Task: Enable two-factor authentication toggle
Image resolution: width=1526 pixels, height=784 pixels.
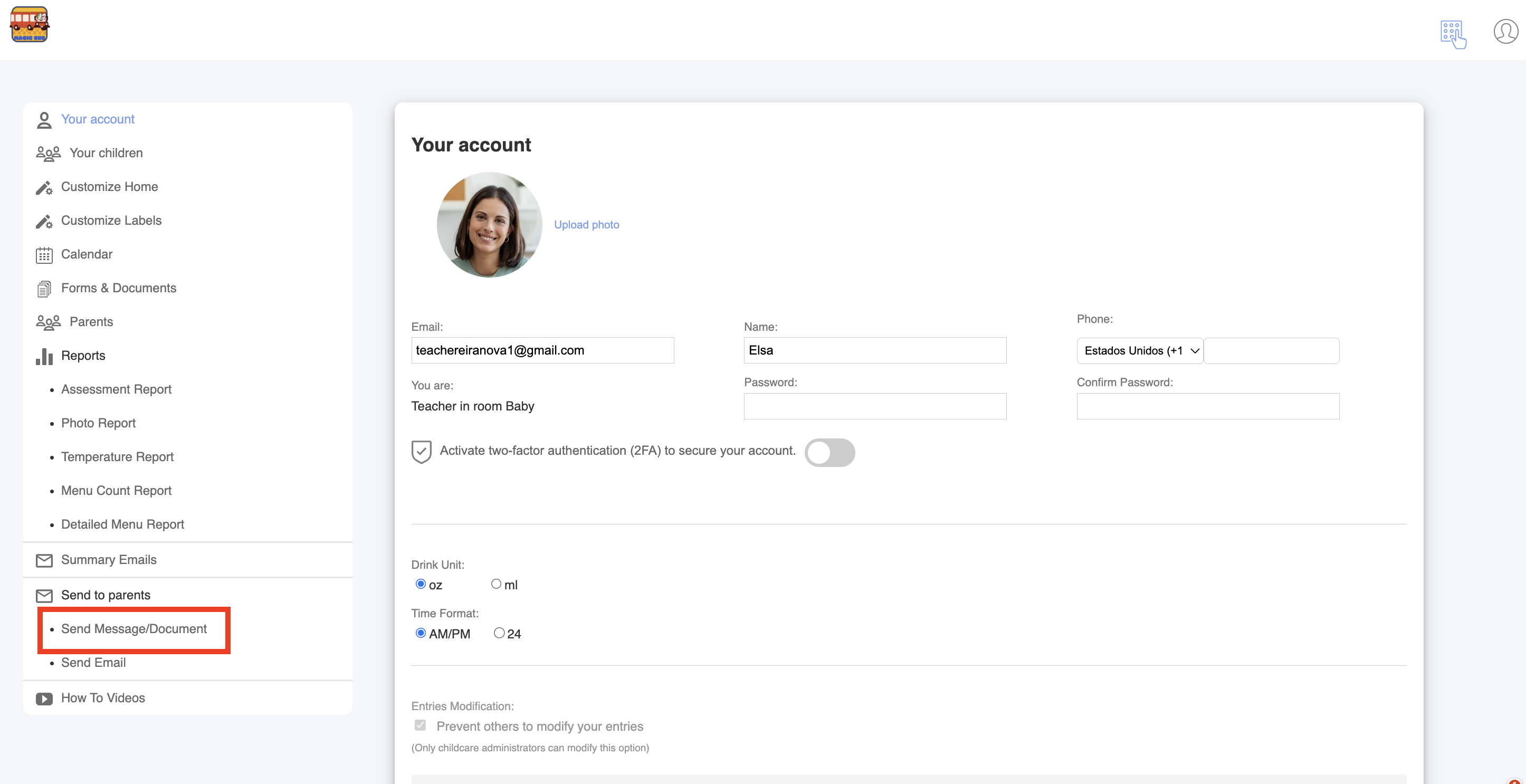Action: pyautogui.click(x=829, y=452)
